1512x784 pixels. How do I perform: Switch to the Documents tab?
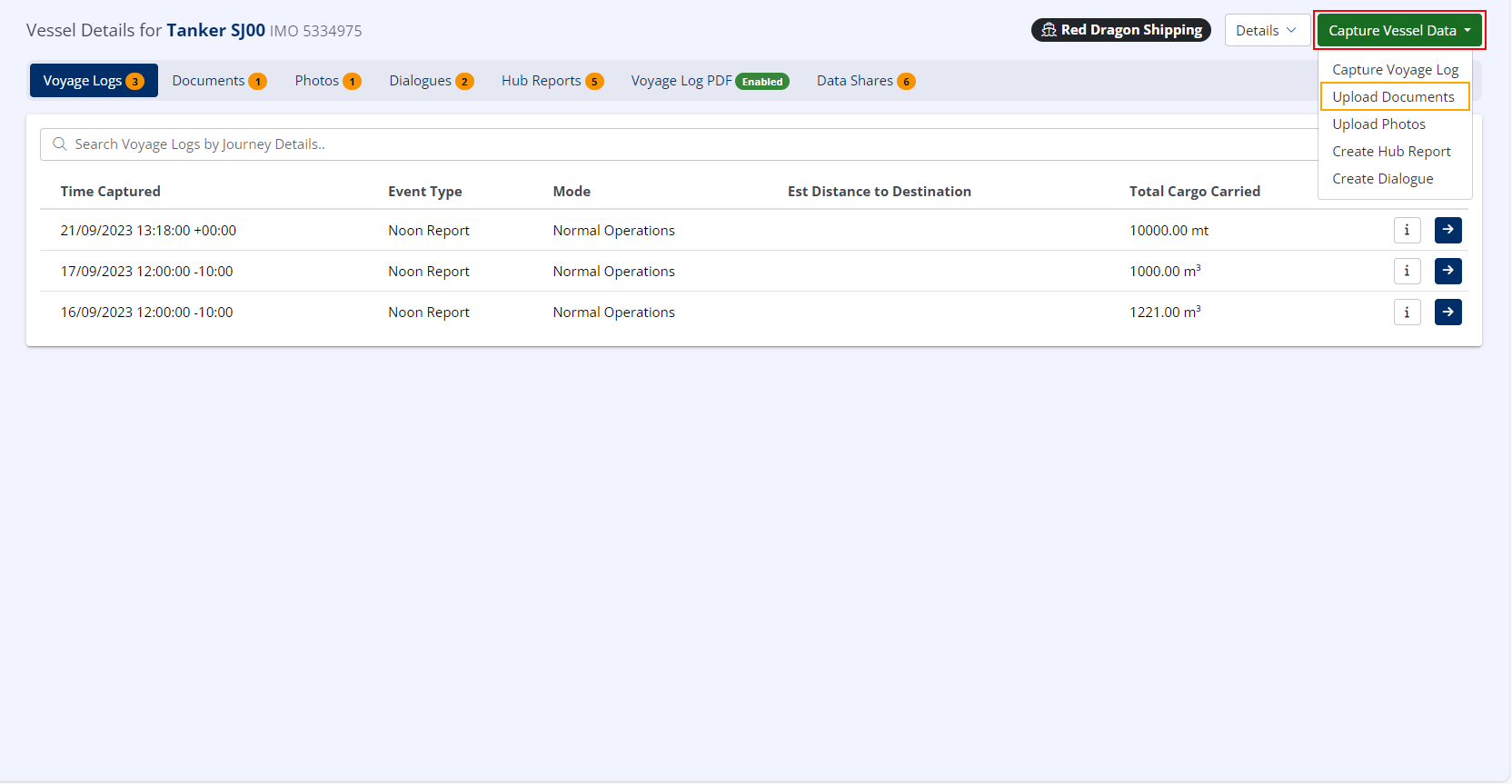[x=219, y=81]
